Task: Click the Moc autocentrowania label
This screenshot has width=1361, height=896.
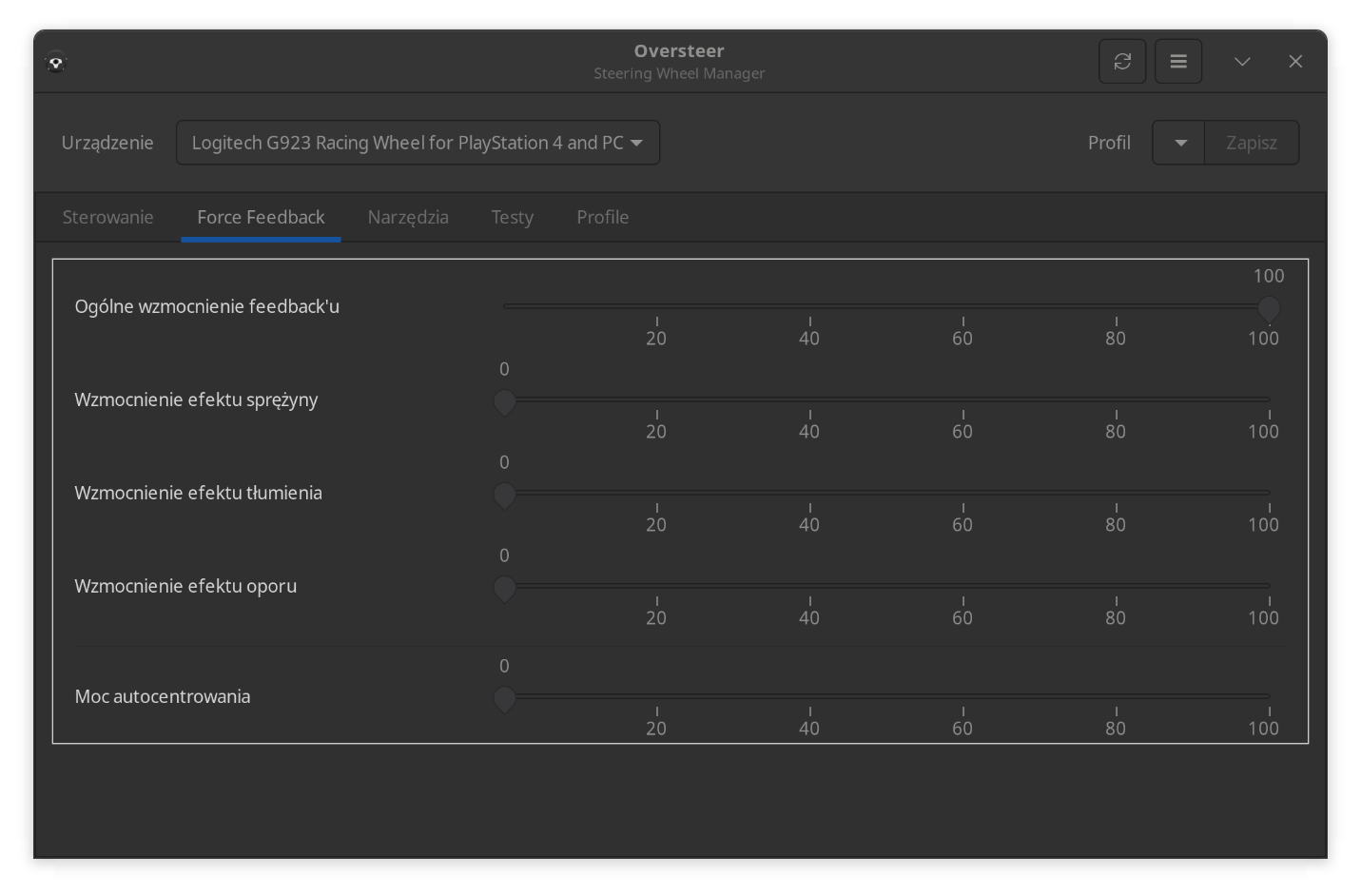Action: click(x=163, y=696)
